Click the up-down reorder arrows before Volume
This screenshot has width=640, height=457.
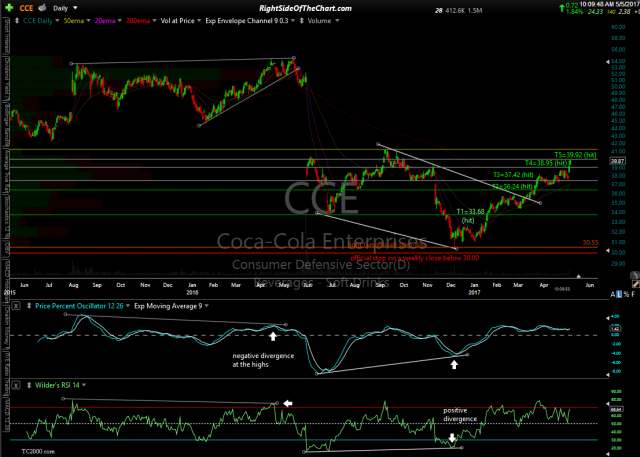[302, 21]
